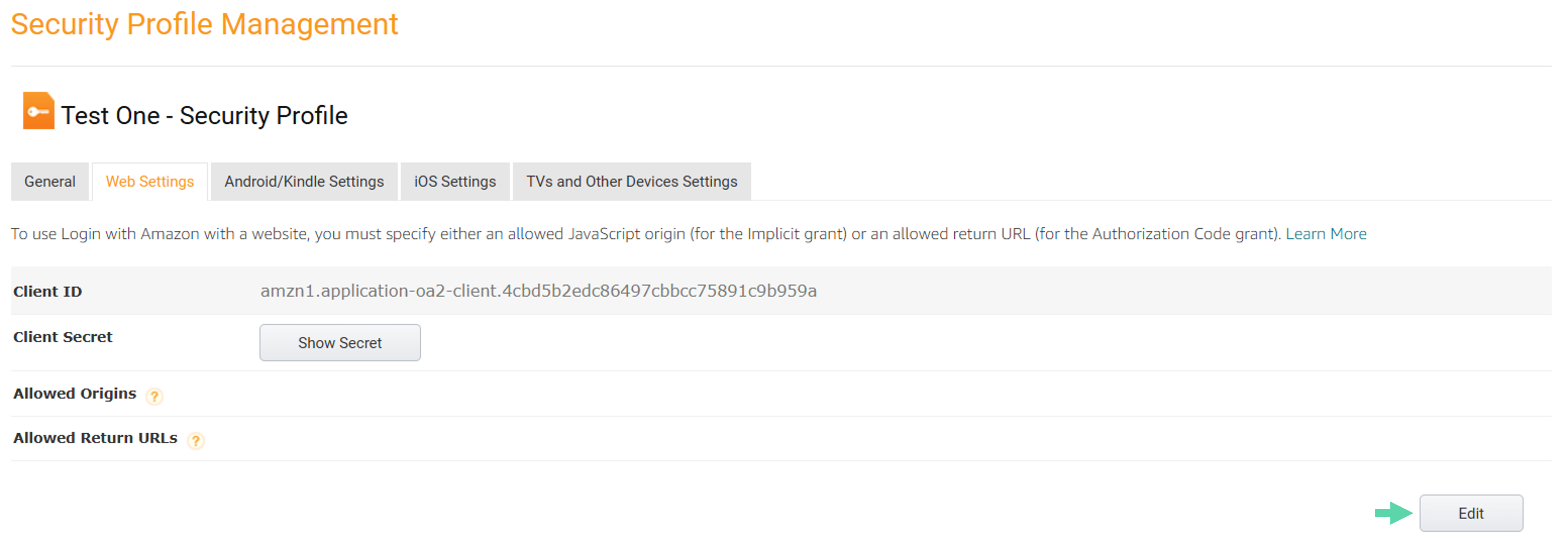Select the Web Settings tab
This screenshot has width=1568, height=550.
point(150,181)
